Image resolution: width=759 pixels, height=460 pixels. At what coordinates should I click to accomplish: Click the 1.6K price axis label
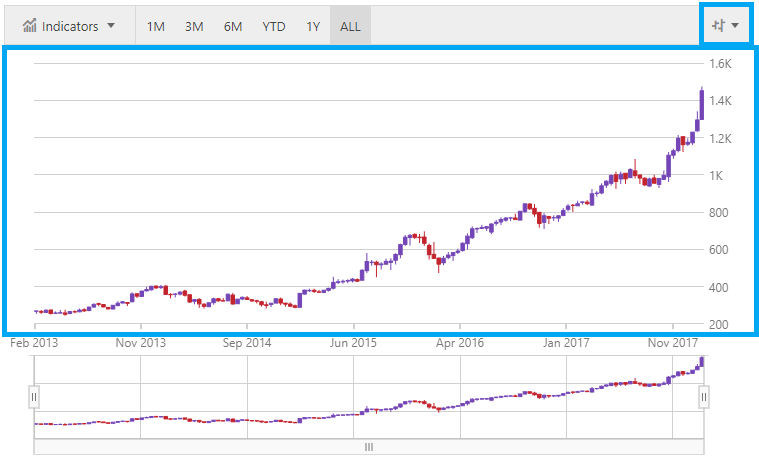tap(722, 63)
